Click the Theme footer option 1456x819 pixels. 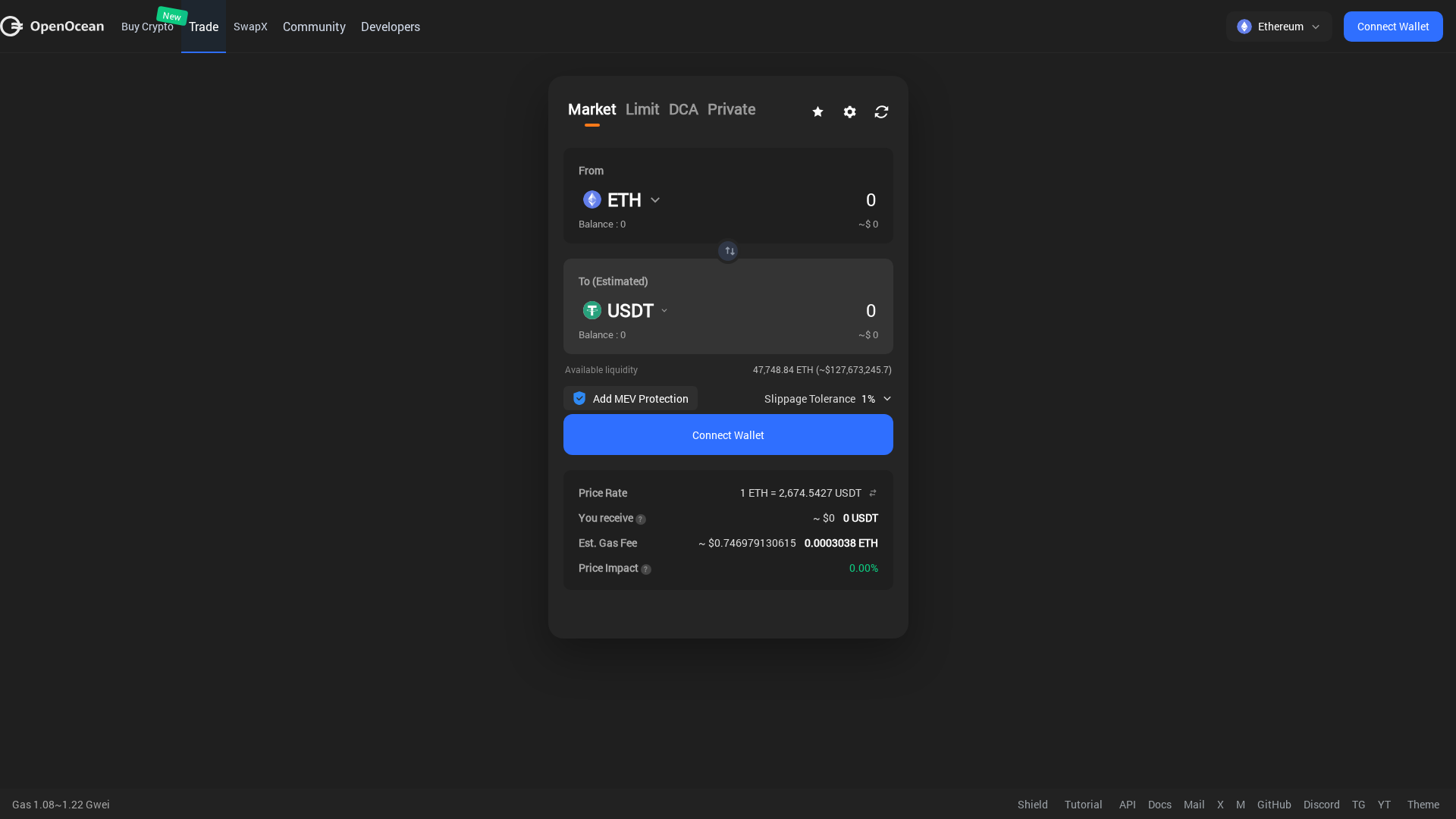pos(1423,805)
